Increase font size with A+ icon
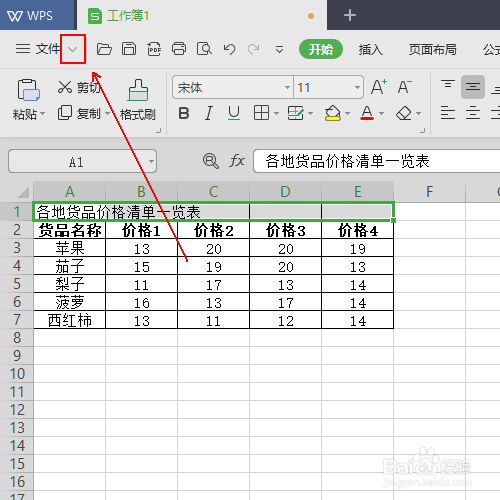This screenshot has width=500, height=500. (x=379, y=87)
